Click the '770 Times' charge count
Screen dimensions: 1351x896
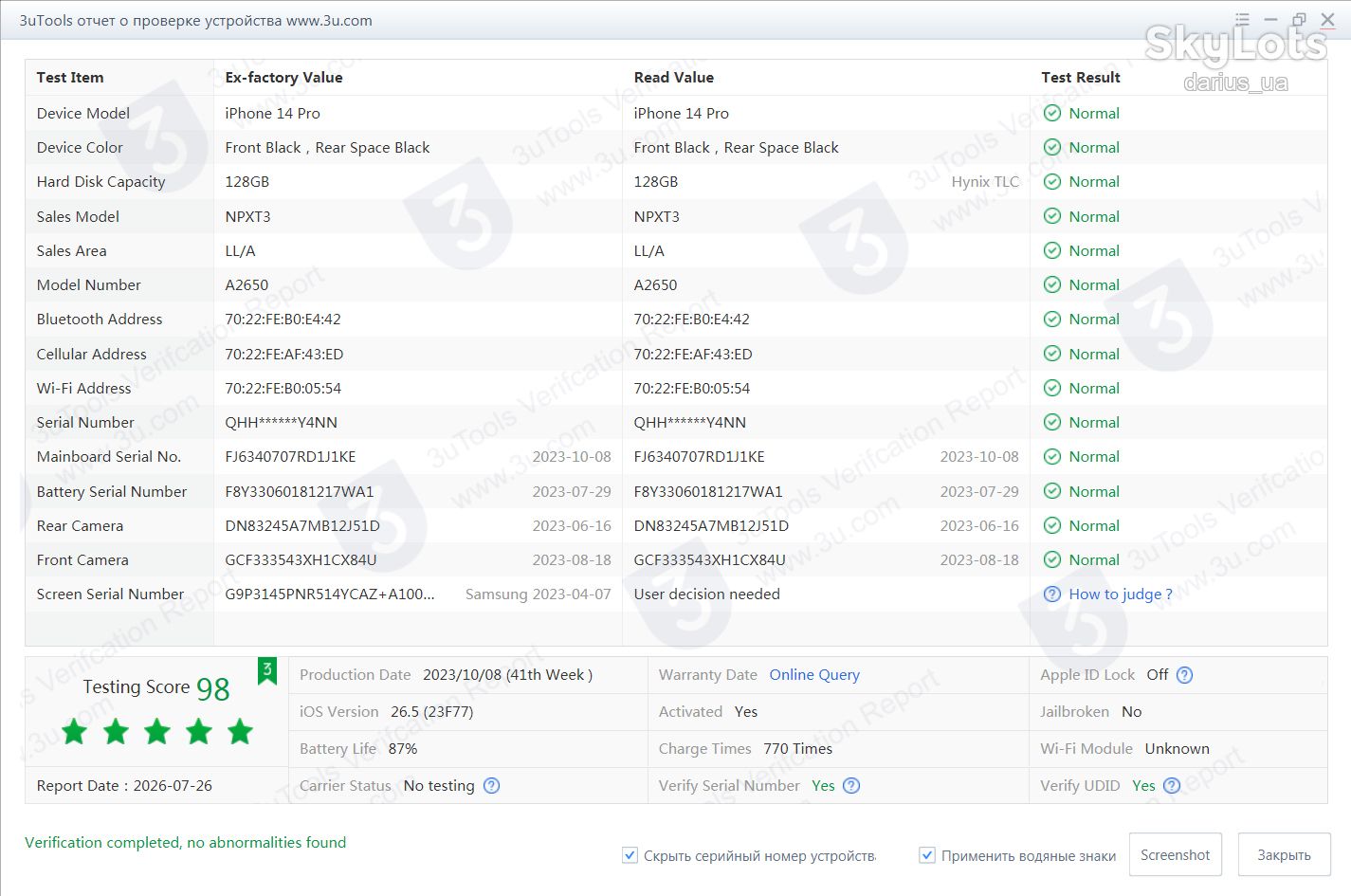pyautogui.click(x=797, y=749)
